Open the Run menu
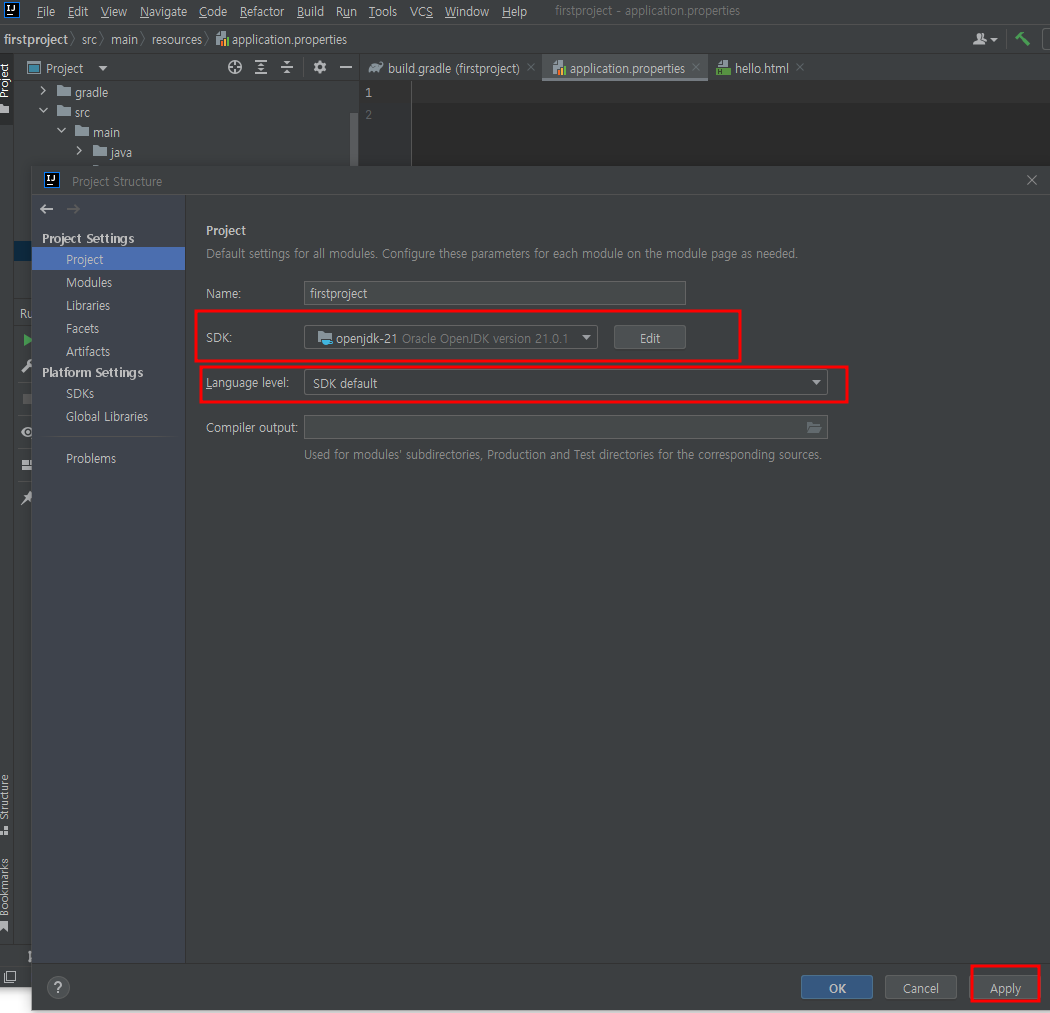This screenshot has height=1013, width=1050. tap(346, 11)
